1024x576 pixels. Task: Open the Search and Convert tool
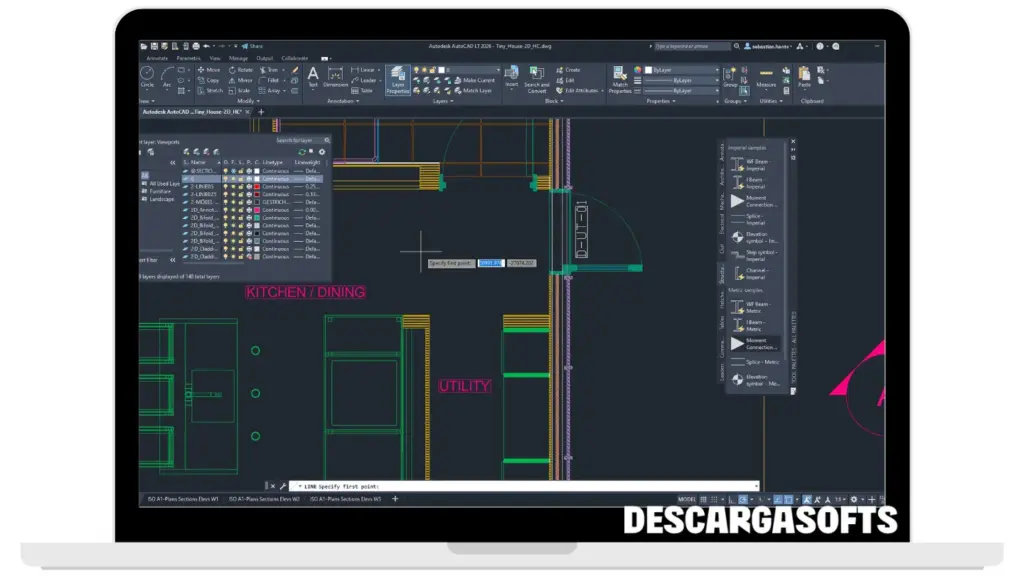[x=536, y=80]
